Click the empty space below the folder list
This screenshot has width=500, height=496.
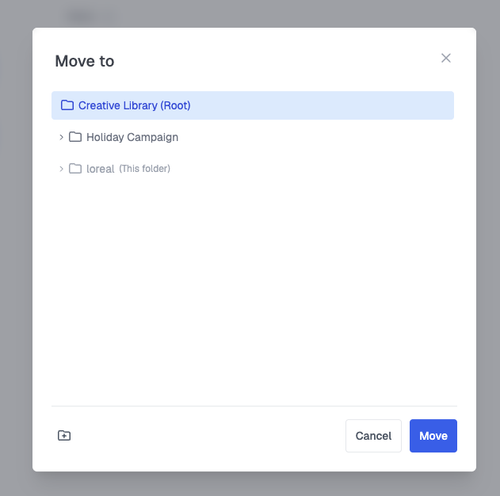click(x=253, y=290)
